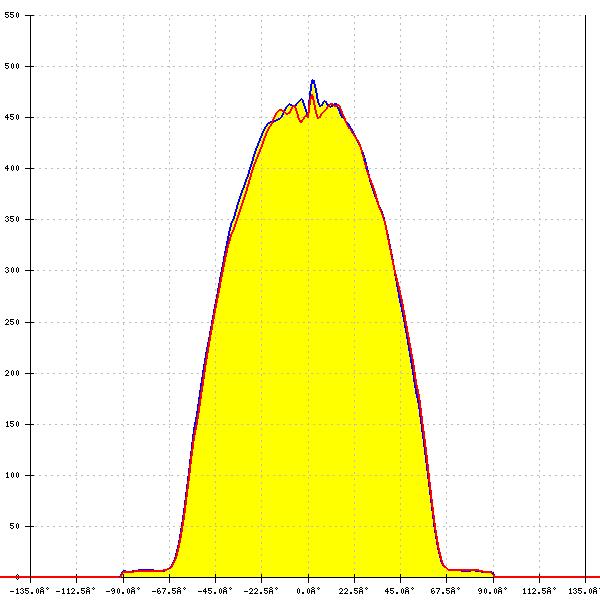This screenshot has height=600, width=600.
Task: Select the 67.5° x-axis label
Action: tap(445, 591)
